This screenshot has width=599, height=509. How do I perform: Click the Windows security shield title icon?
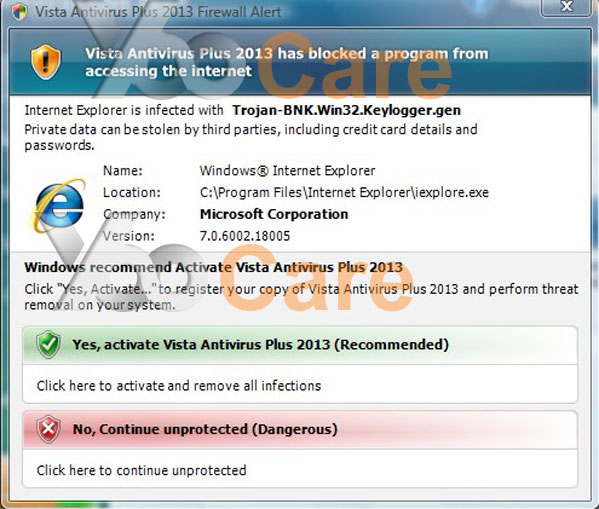(19, 12)
